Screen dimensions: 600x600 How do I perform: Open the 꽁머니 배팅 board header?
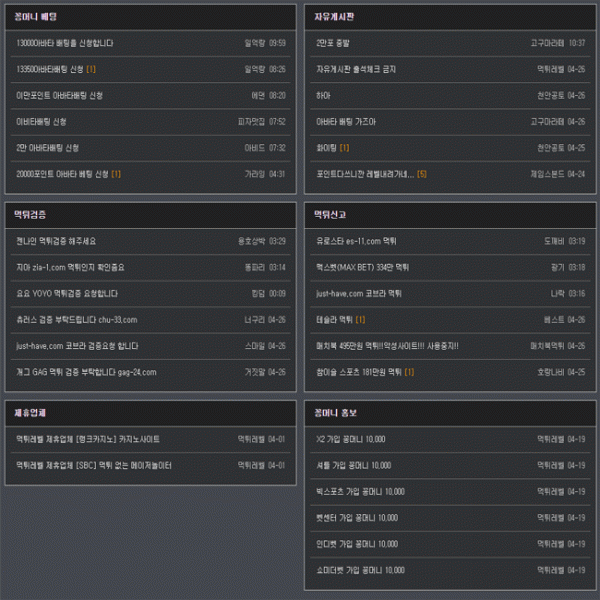click(36, 17)
